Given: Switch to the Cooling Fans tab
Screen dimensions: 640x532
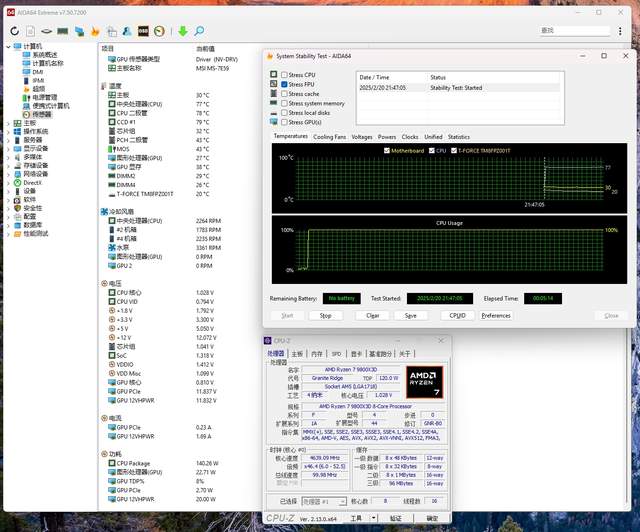Looking at the screenshot, I should [329, 137].
